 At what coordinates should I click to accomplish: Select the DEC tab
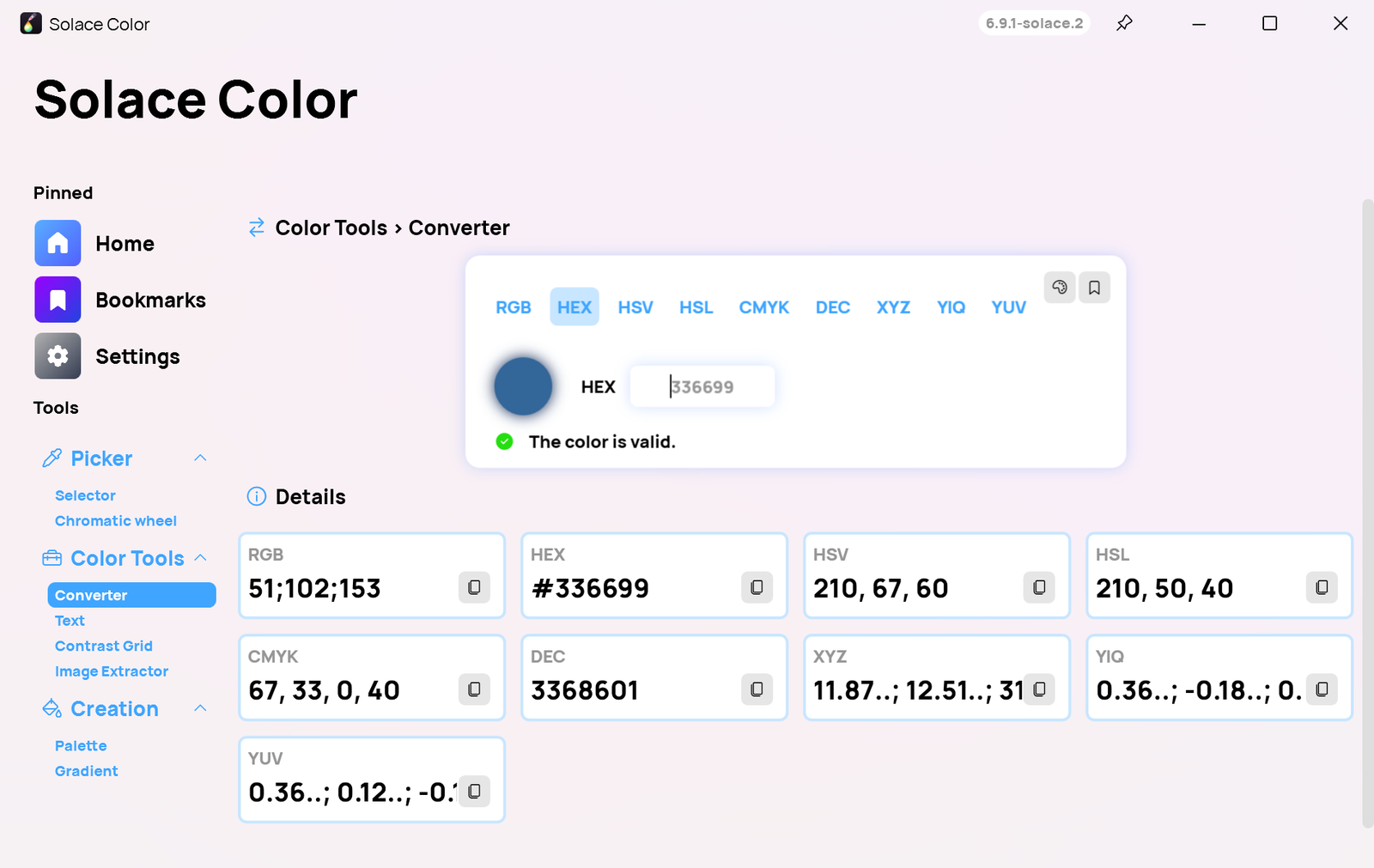pyautogui.click(x=833, y=307)
